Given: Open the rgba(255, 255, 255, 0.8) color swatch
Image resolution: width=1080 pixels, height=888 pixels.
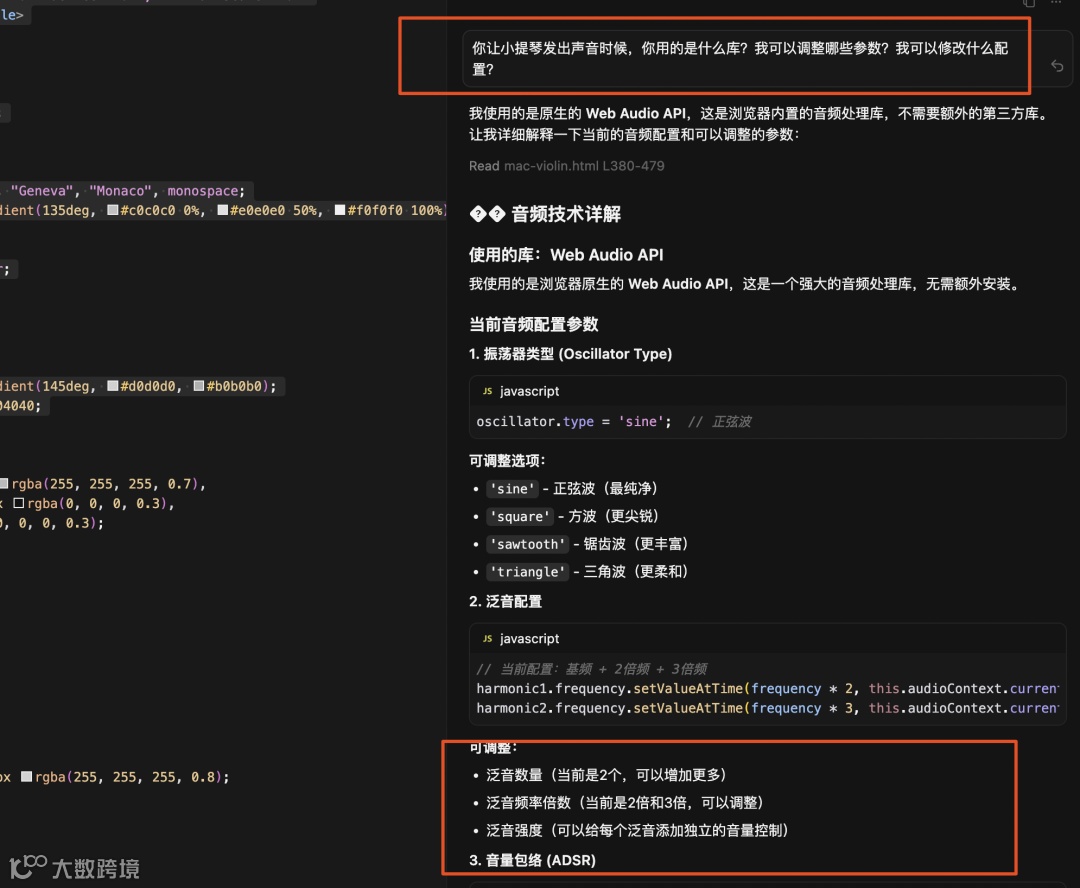Looking at the screenshot, I should click(27, 776).
